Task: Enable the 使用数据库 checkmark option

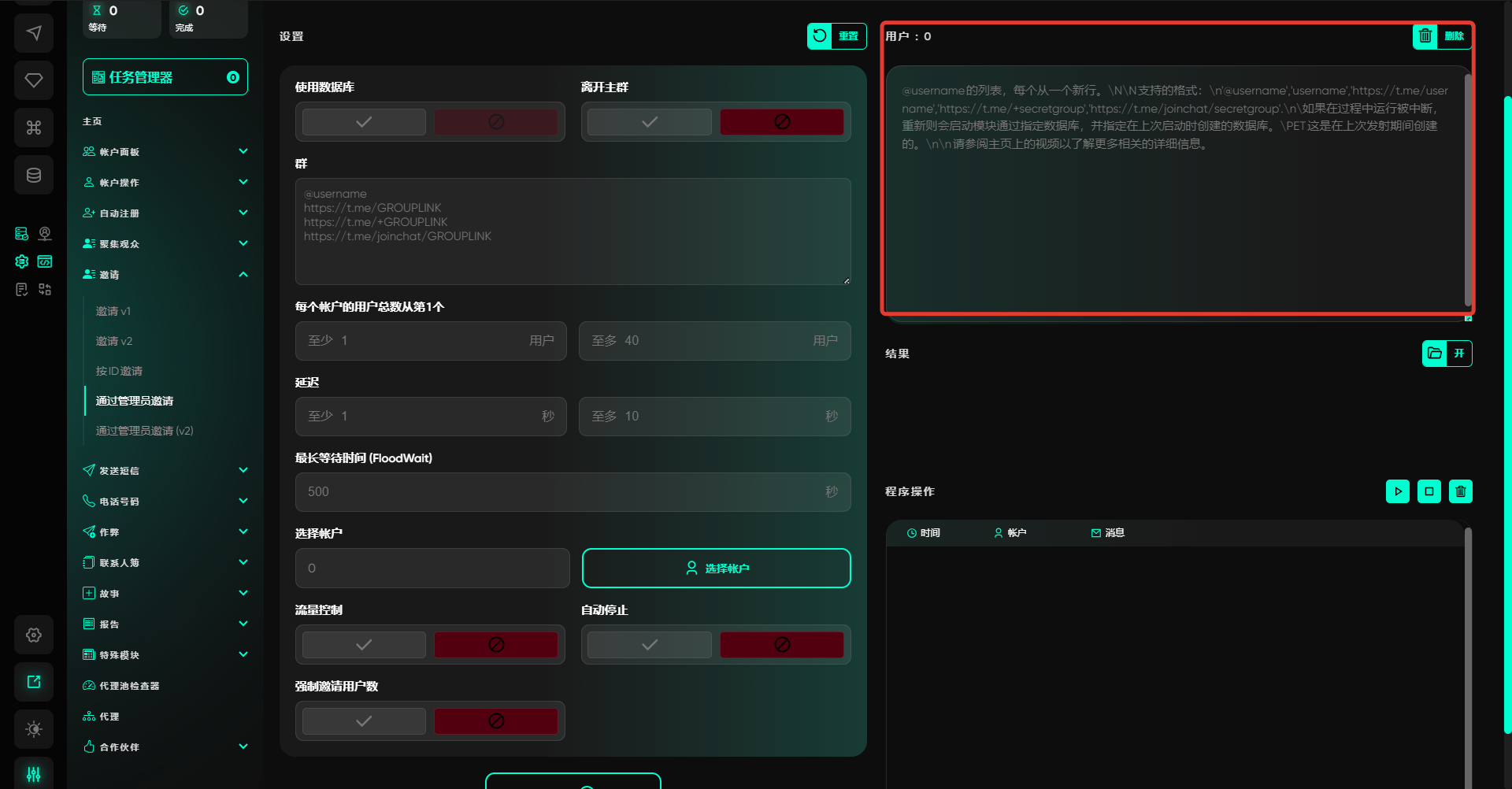Action: click(x=364, y=122)
